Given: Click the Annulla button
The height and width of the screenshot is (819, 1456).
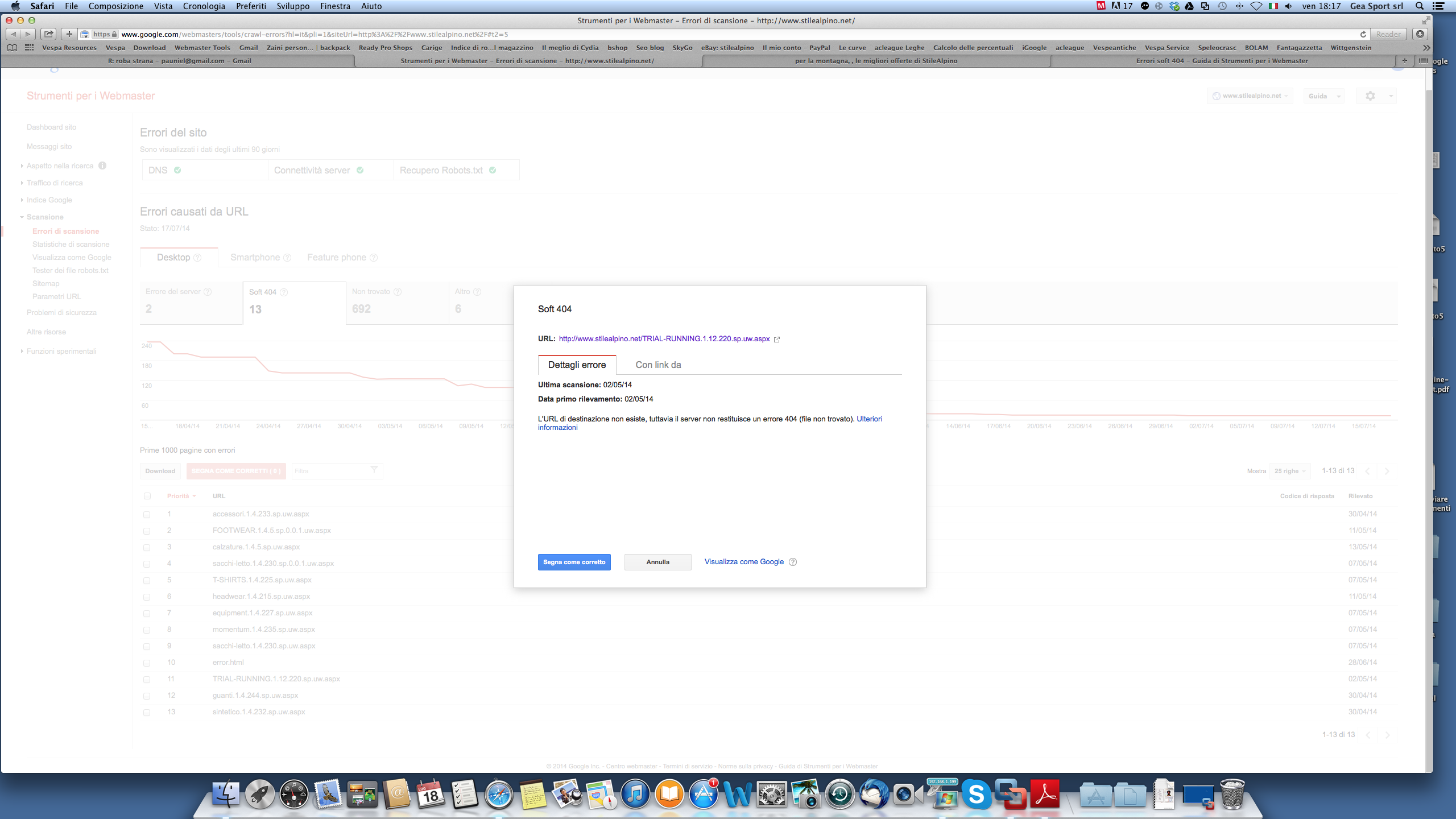Looking at the screenshot, I should [657, 562].
